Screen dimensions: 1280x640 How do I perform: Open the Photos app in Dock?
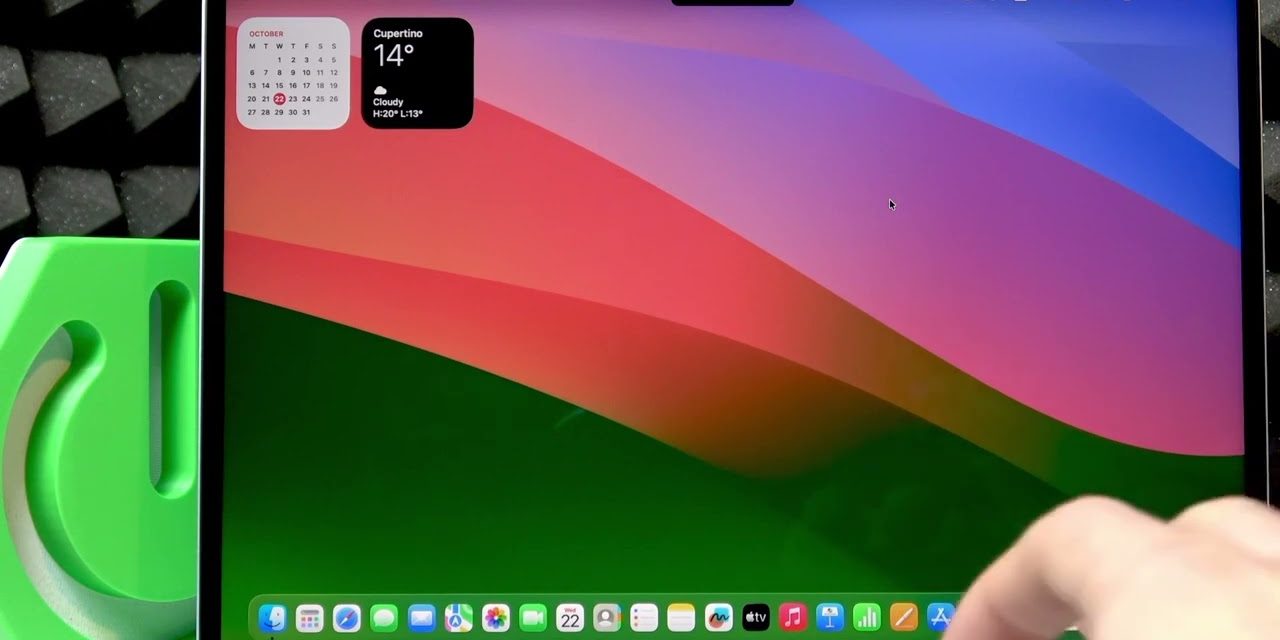point(495,618)
